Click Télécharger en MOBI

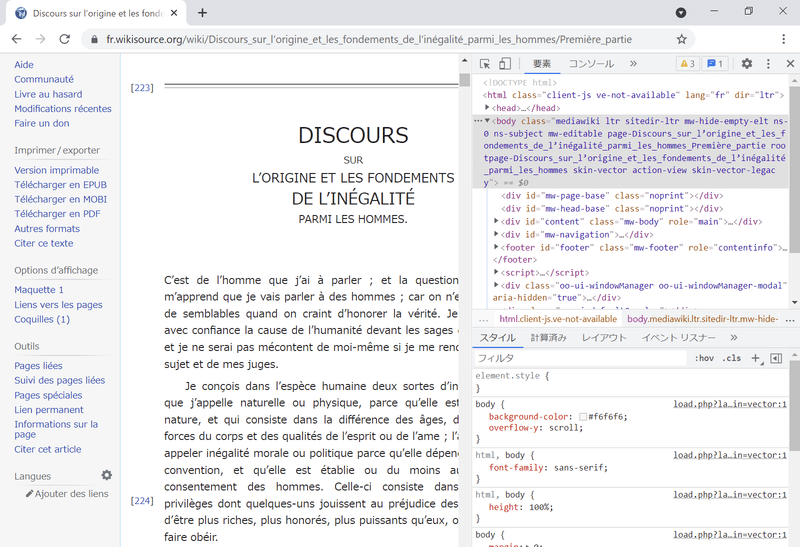[61, 199]
